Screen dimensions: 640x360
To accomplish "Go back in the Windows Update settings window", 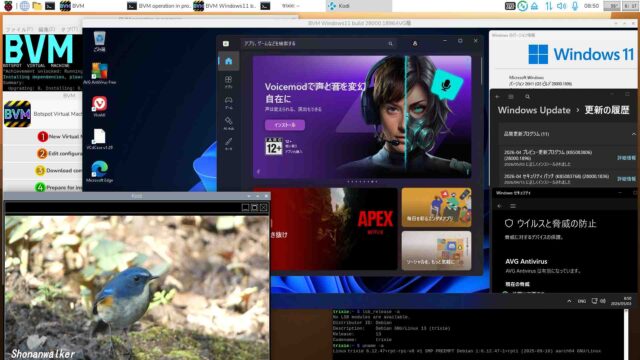I will pyautogui.click(x=498, y=97).
